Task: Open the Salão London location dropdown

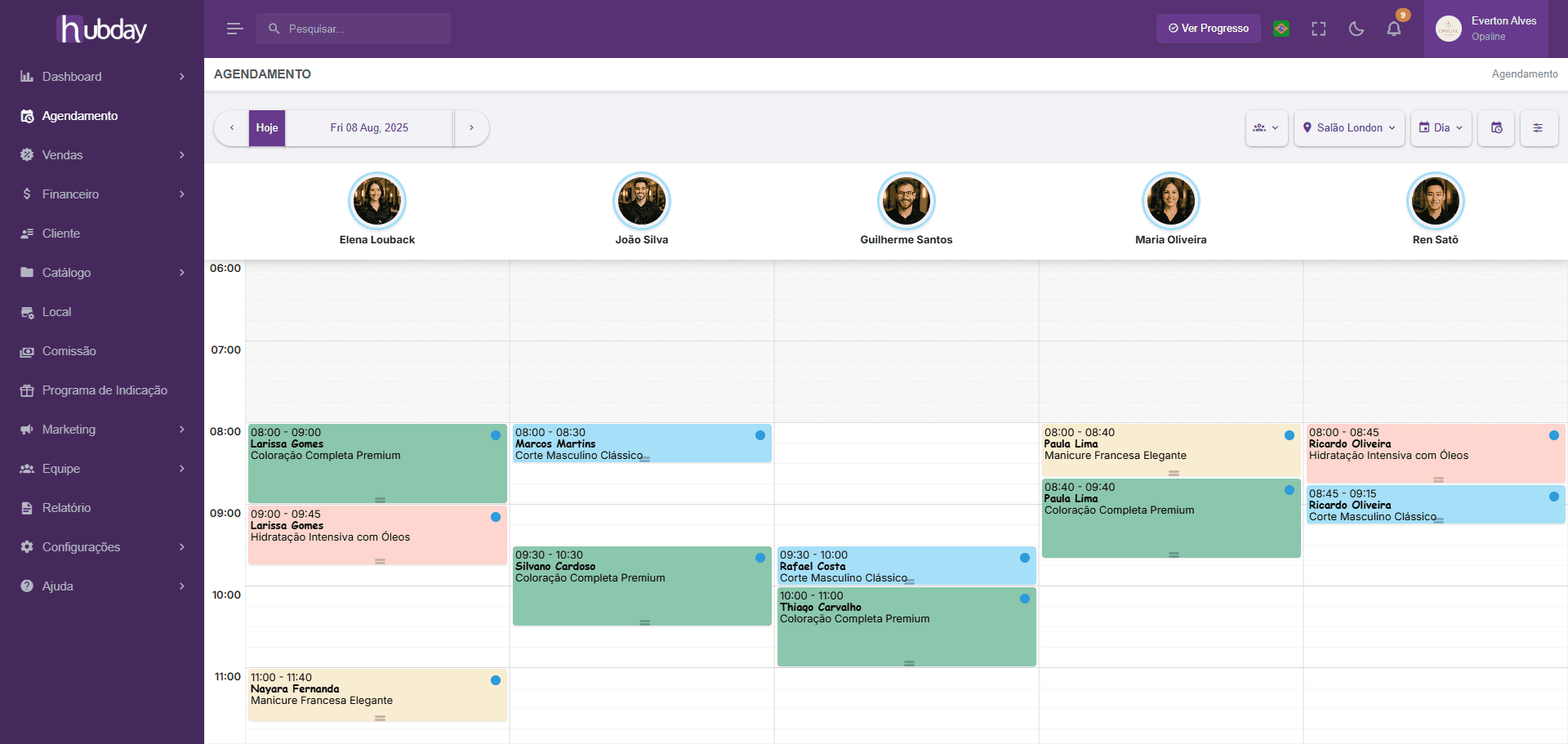Action: point(1348,127)
